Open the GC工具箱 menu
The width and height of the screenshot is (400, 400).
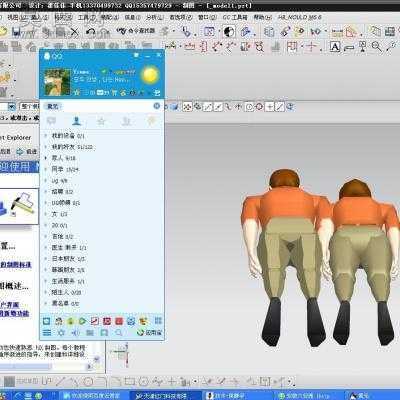tap(235, 17)
